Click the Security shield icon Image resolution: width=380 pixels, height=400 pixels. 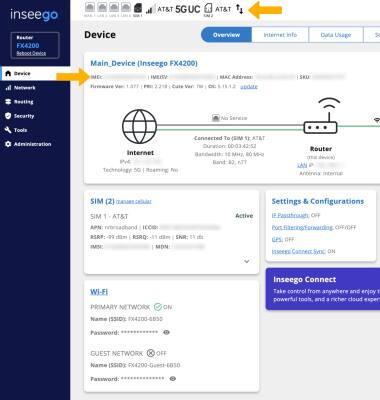click(x=8, y=116)
